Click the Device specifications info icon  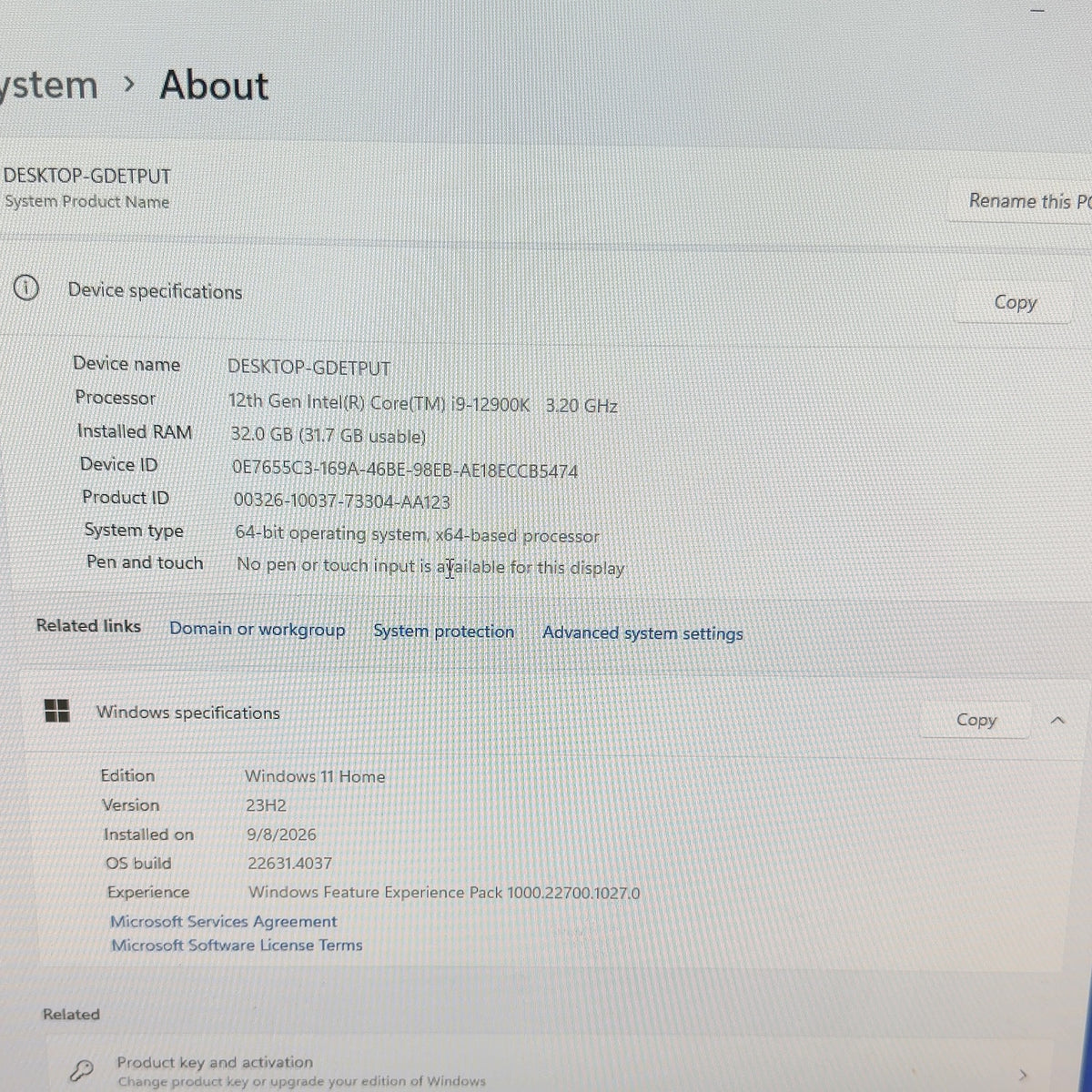(26, 288)
